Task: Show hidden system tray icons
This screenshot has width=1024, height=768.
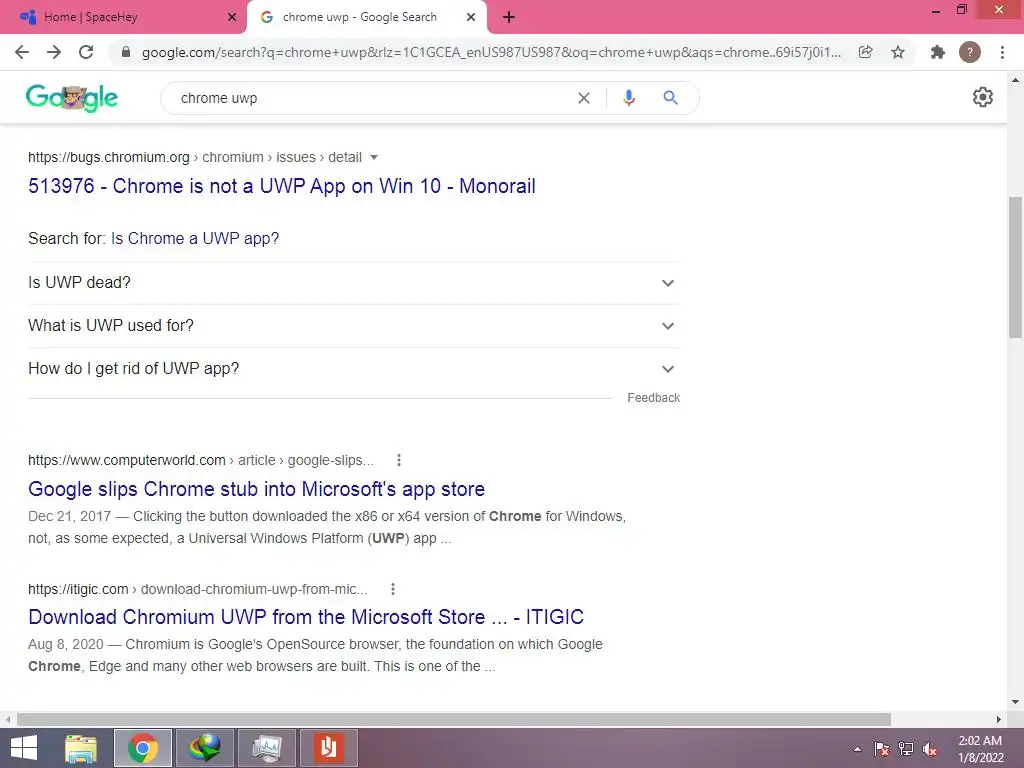Action: tap(857, 749)
